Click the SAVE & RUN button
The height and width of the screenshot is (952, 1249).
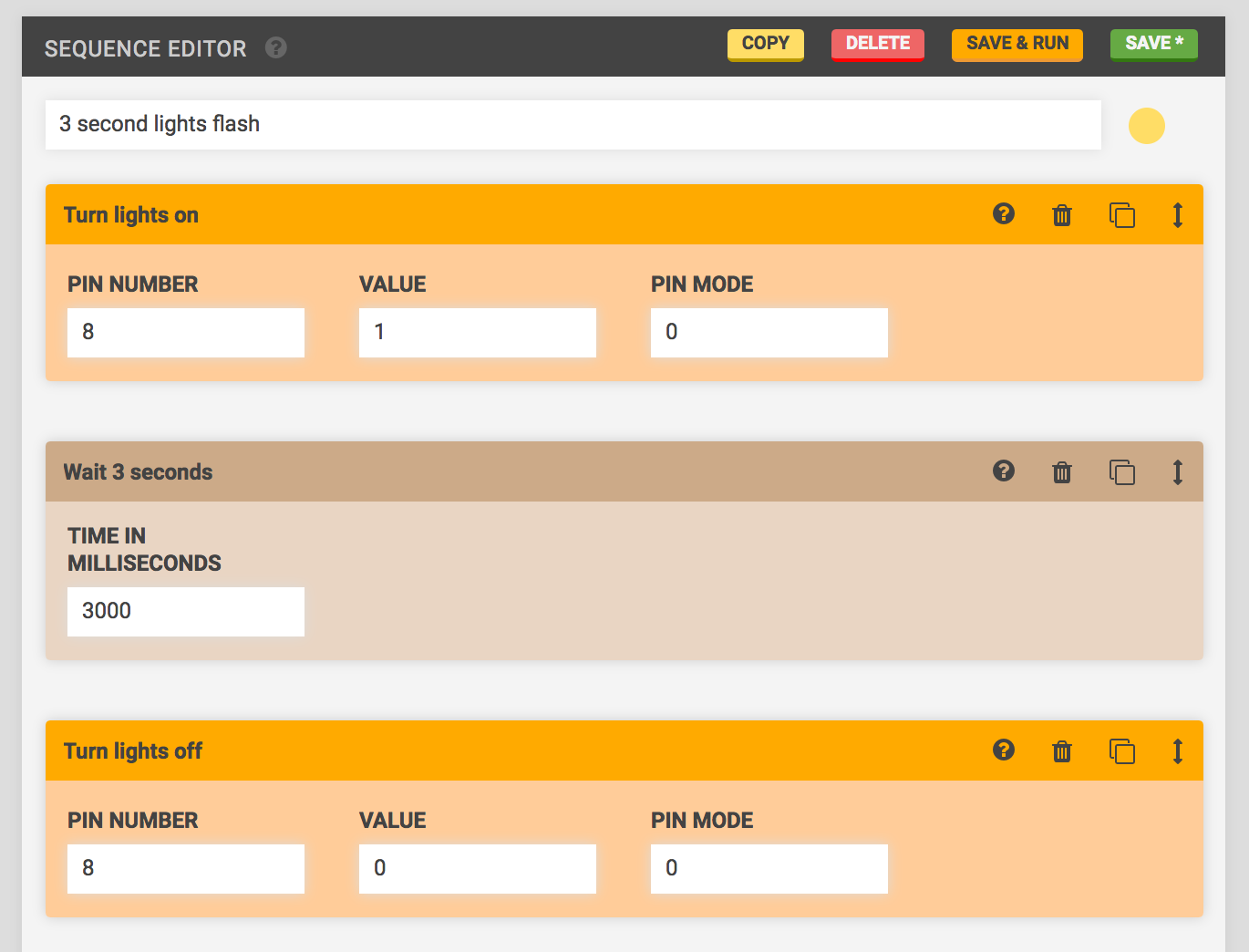1017,44
